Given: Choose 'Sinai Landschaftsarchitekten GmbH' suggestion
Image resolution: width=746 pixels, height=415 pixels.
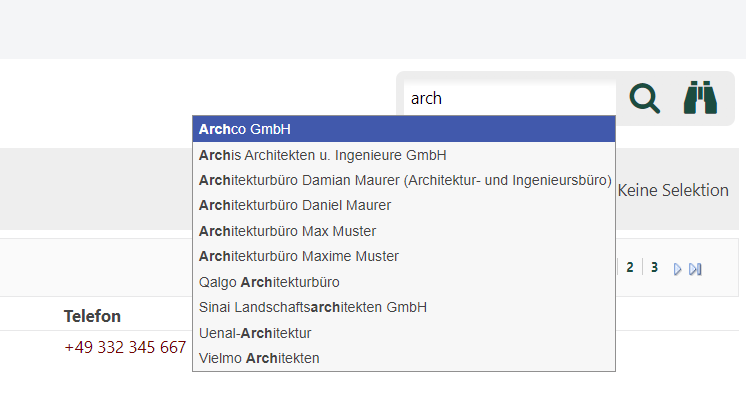Looking at the screenshot, I should (x=313, y=307).
